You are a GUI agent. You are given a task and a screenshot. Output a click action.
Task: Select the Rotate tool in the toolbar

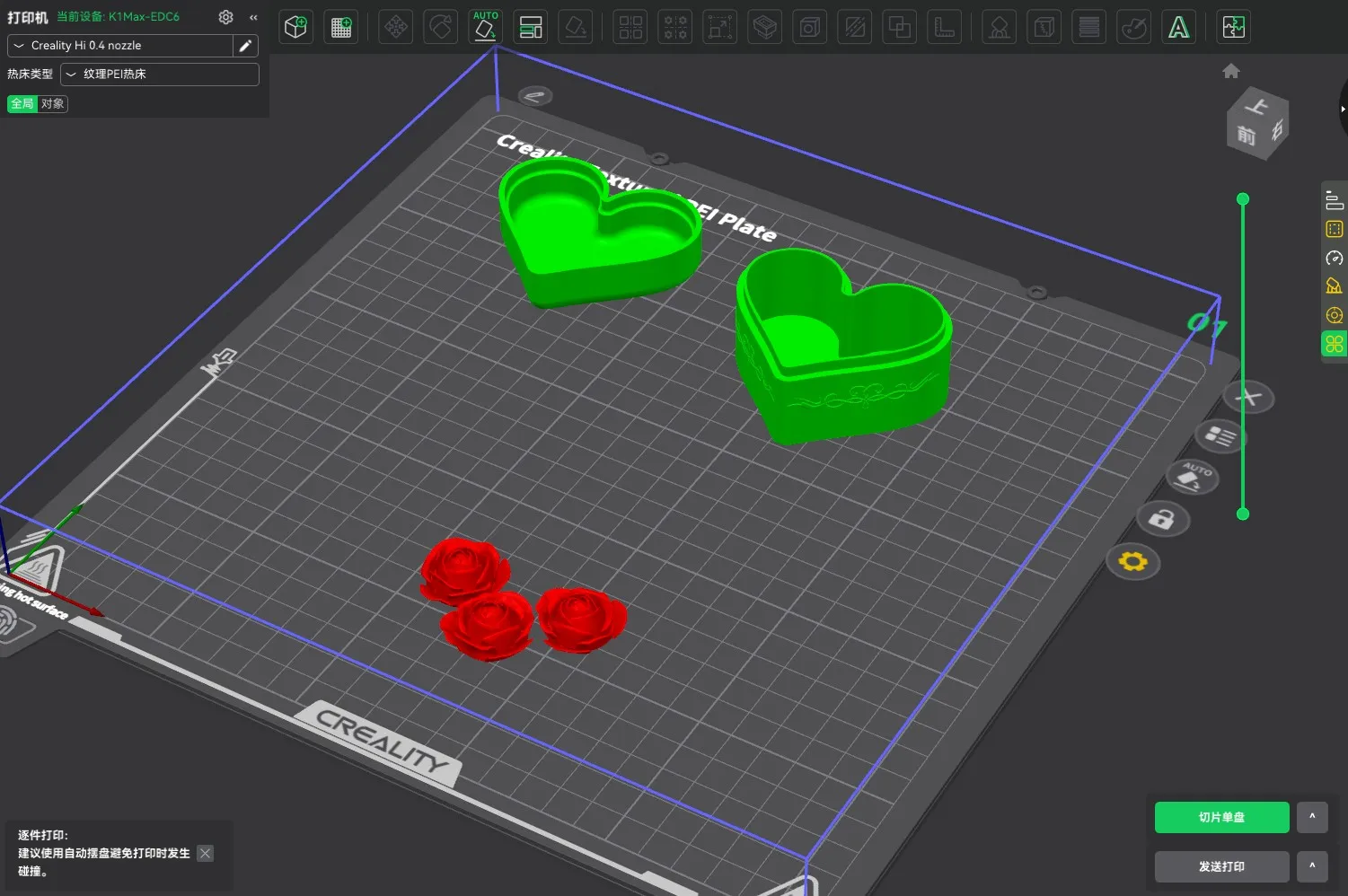point(441,27)
